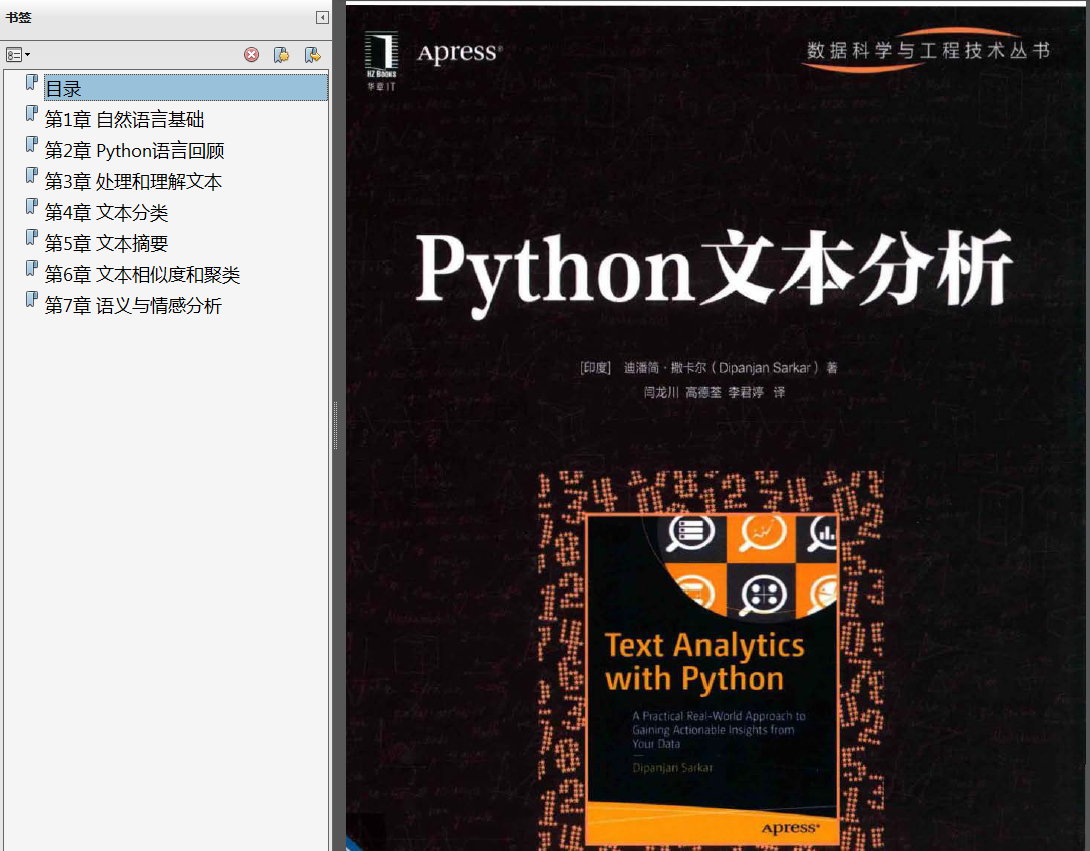
Task: Click bookmark icon beside 第1章
Action: pyautogui.click(x=31, y=113)
